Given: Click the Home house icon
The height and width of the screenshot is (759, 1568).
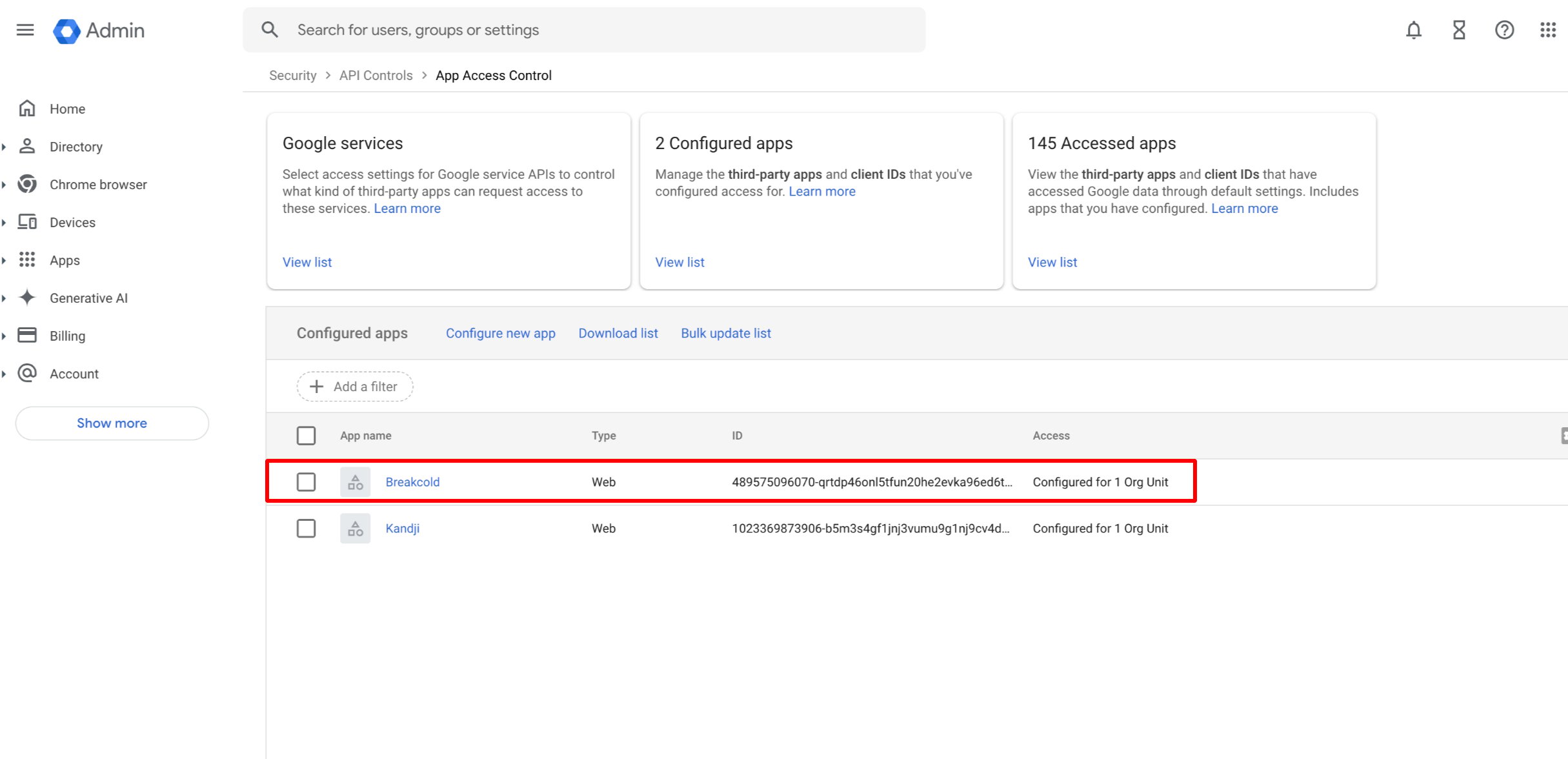Looking at the screenshot, I should click(x=27, y=108).
